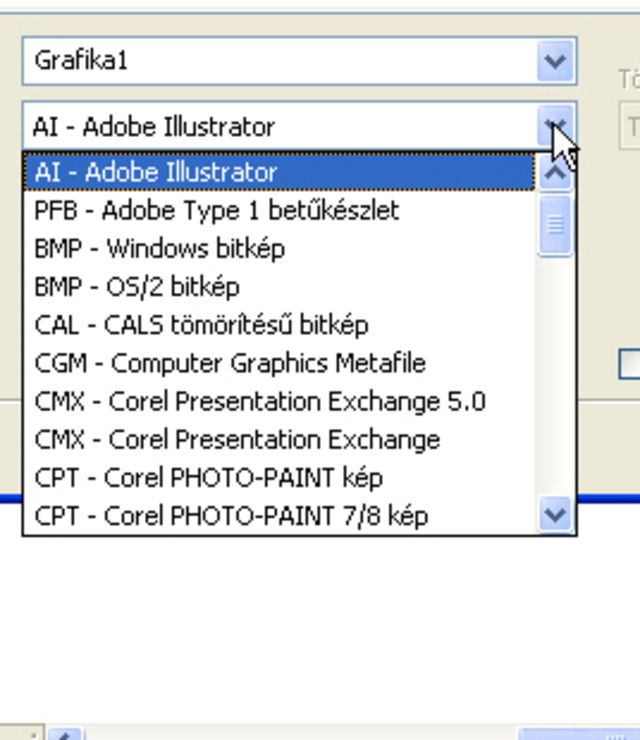Viewport: 640px width, 740px height.
Task: Collapse the file type dropdown via its arrow
Action: (x=556, y=126)
